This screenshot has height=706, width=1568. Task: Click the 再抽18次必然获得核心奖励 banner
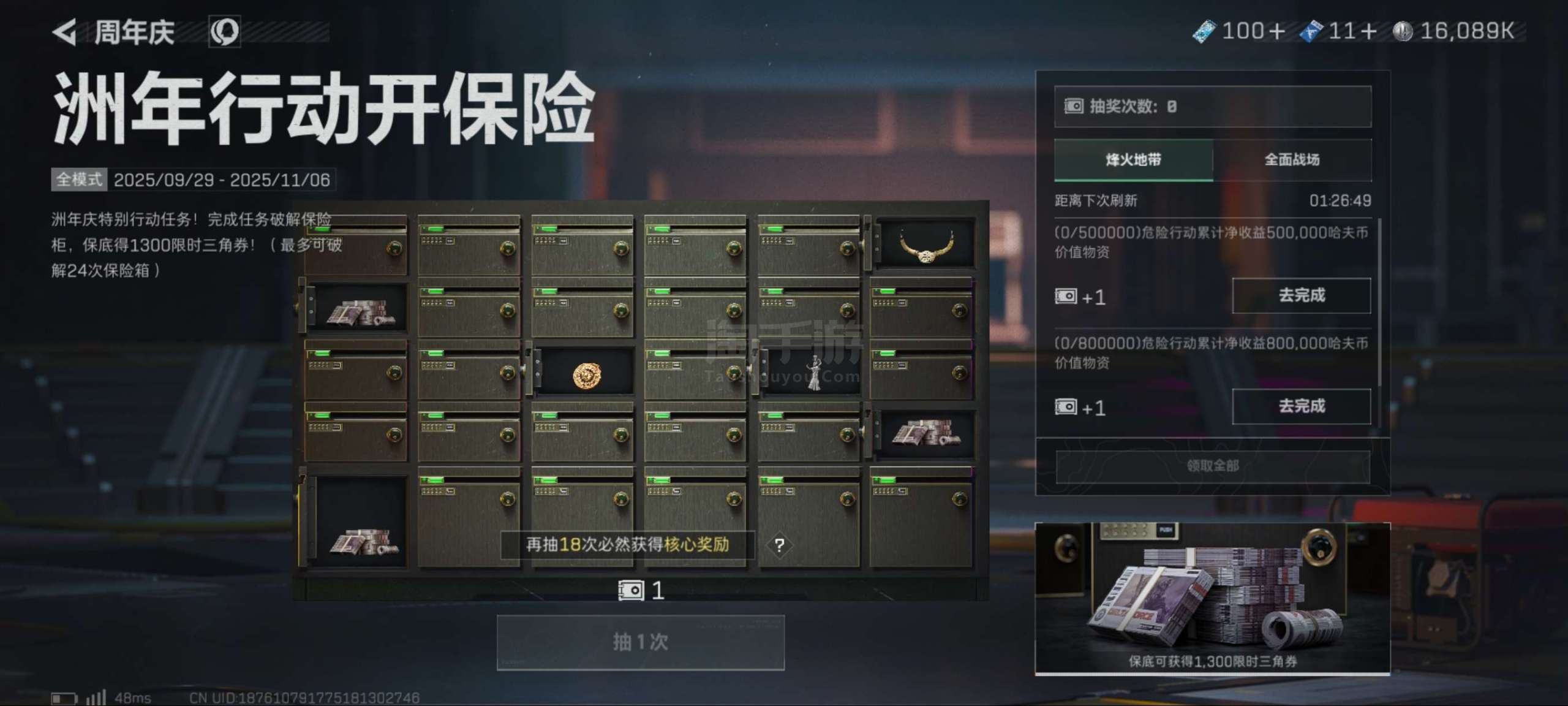(628, 545)
